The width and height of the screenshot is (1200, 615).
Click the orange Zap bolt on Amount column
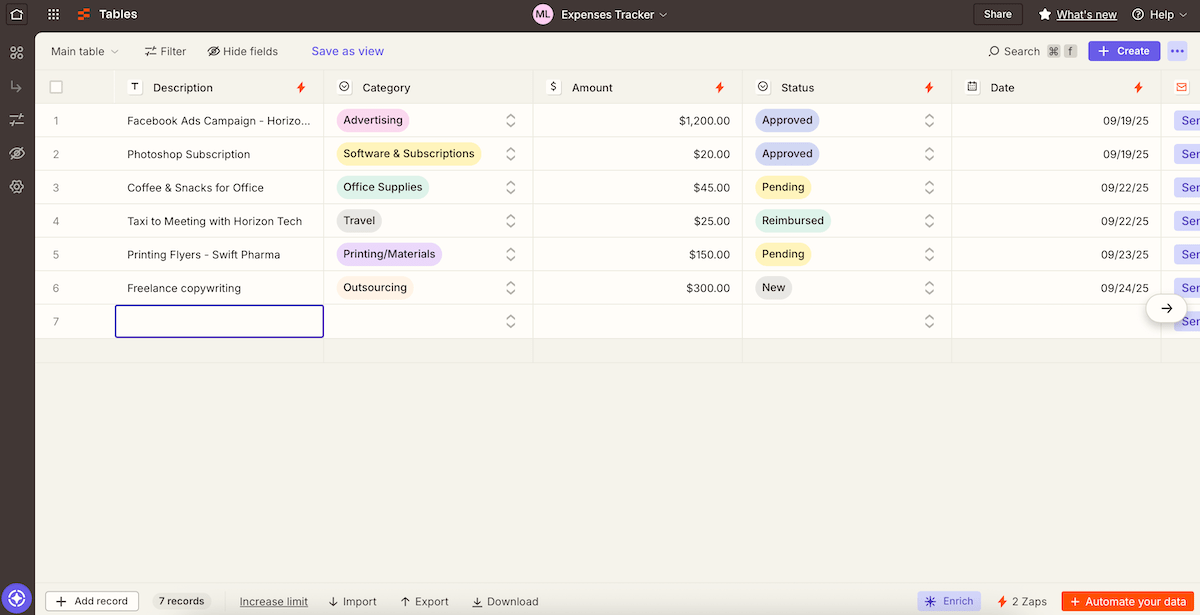pyautogui.click(x=719, y=88)
